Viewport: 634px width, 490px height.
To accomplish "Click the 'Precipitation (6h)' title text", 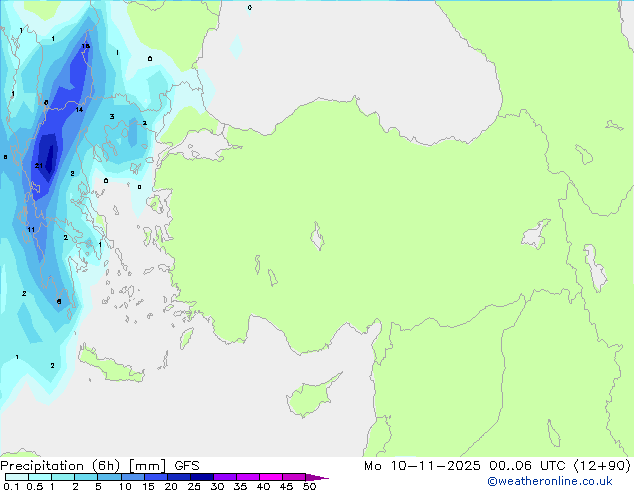I will tap(60, 466).
